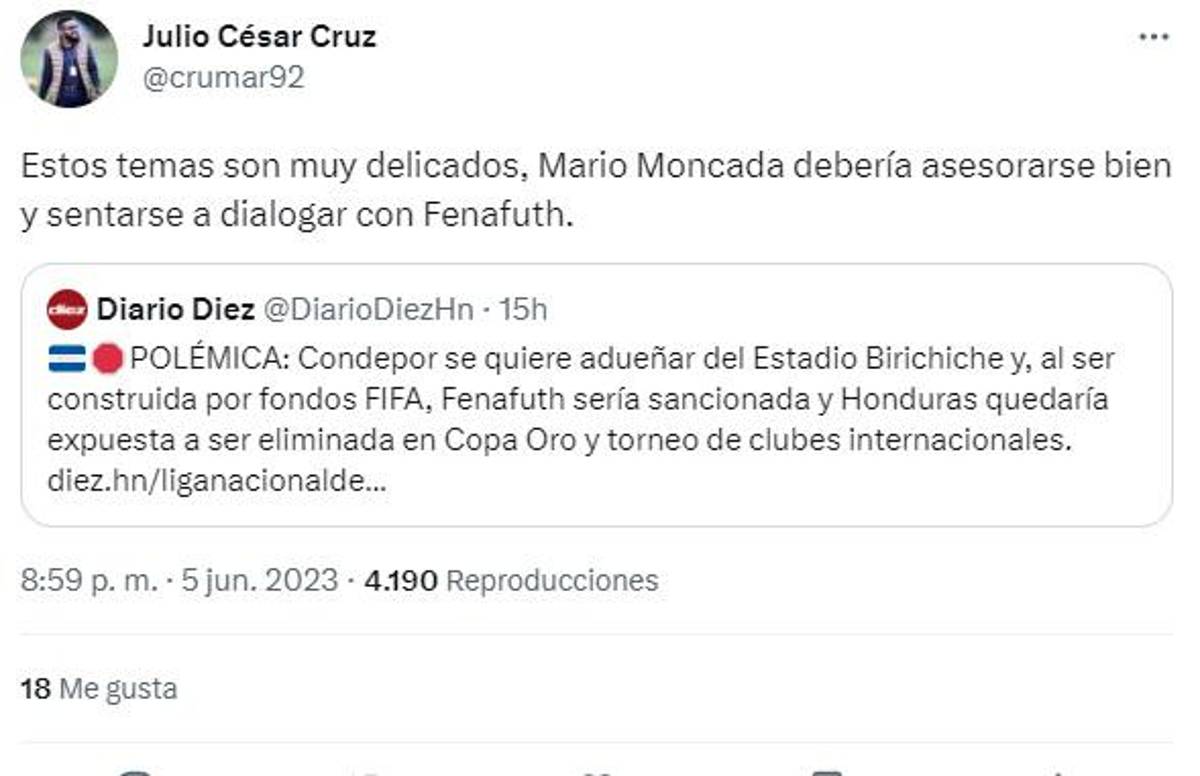Open the @crumar92 handle
The height and width of the screenshot is (776, 1200).
click(x=223, y=78)
